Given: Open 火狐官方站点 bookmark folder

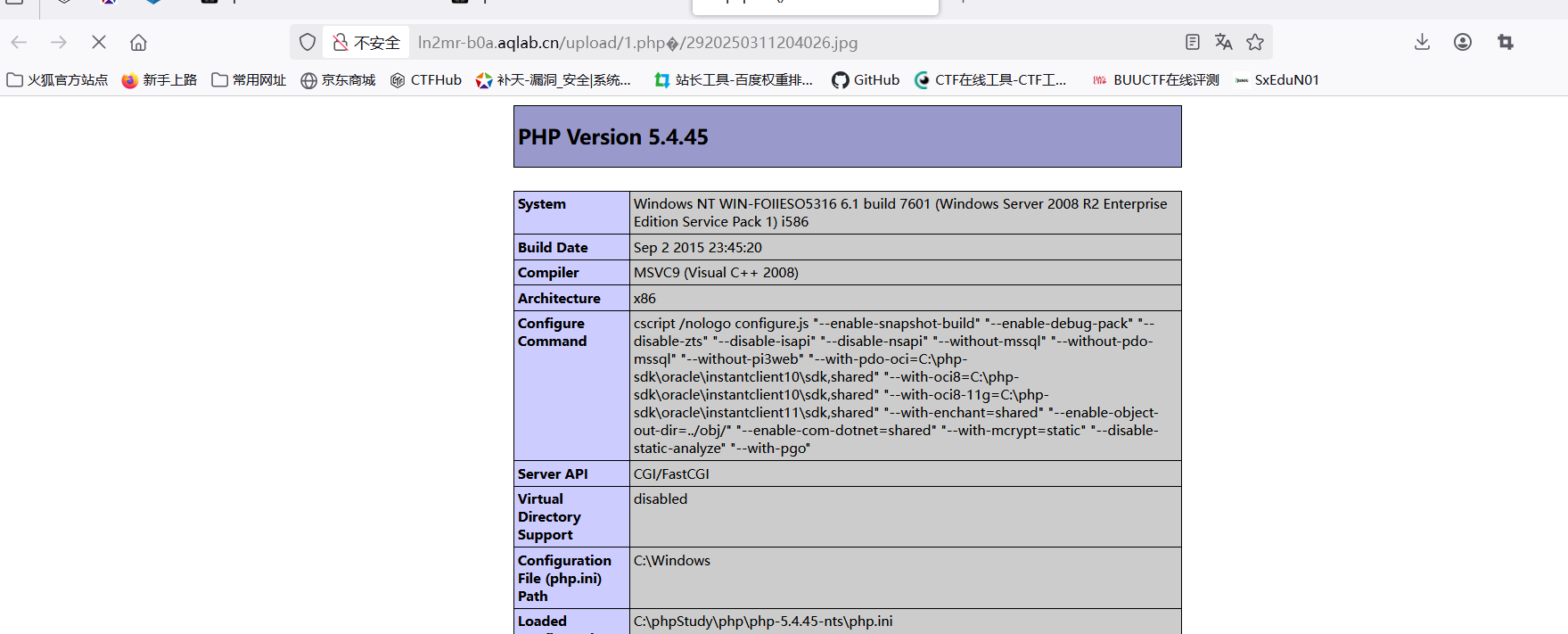Looking at the screenshot, I should point(57,80).
